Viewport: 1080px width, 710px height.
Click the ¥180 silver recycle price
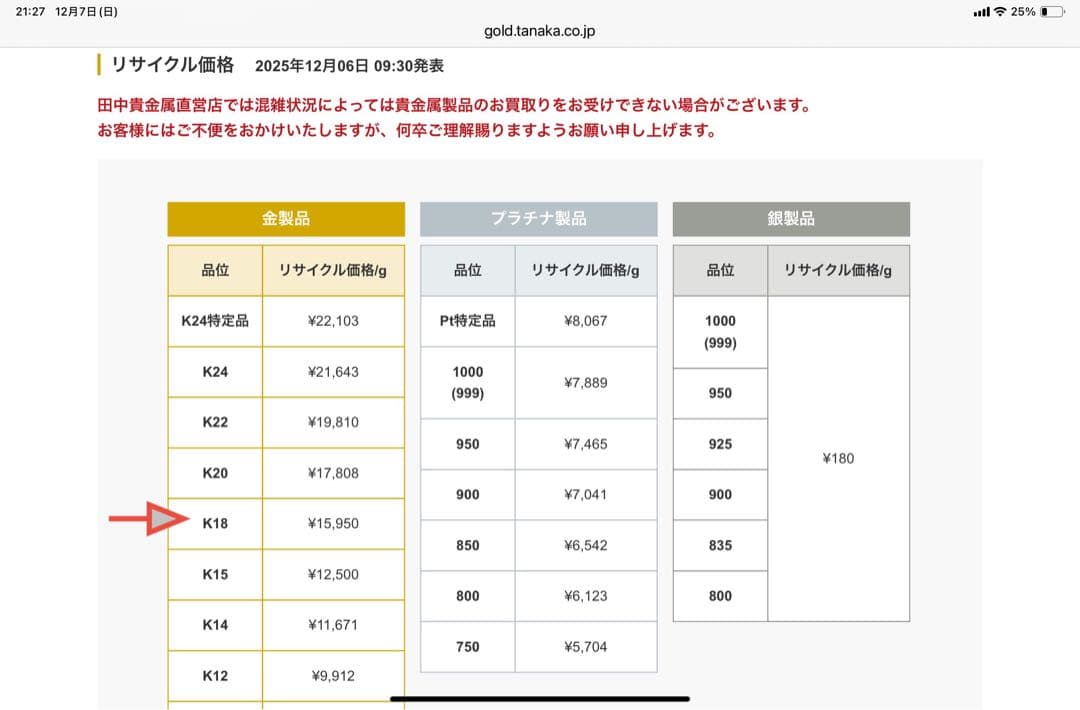click(838, 458)
